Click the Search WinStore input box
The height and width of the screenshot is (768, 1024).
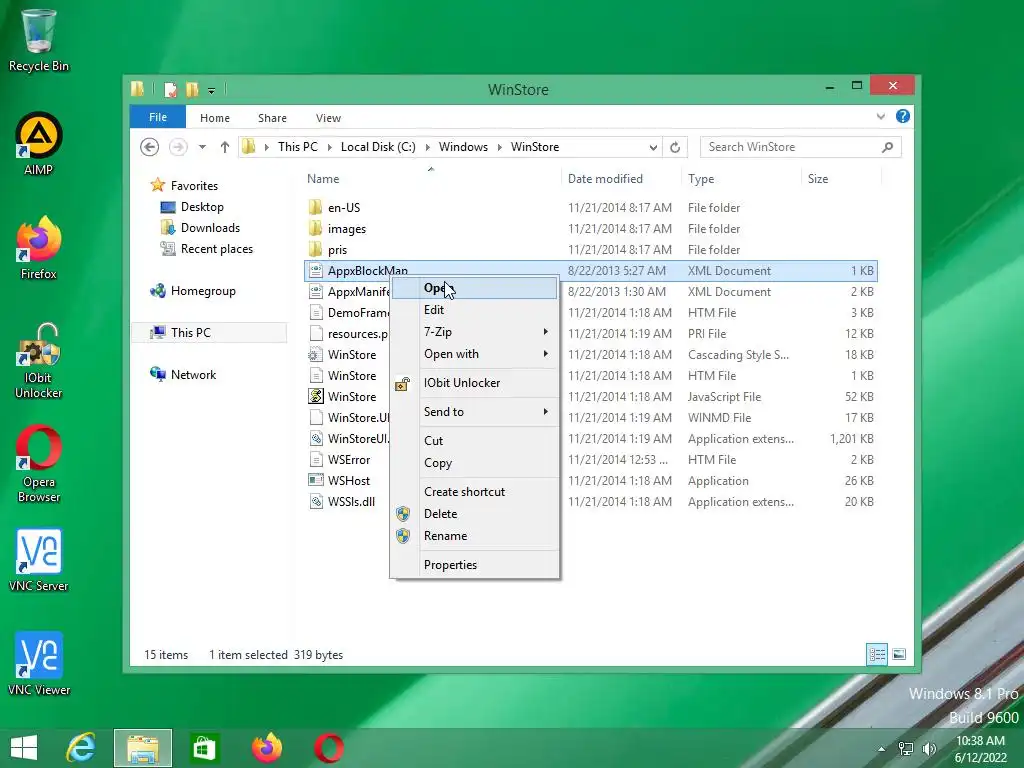[790, 147]
